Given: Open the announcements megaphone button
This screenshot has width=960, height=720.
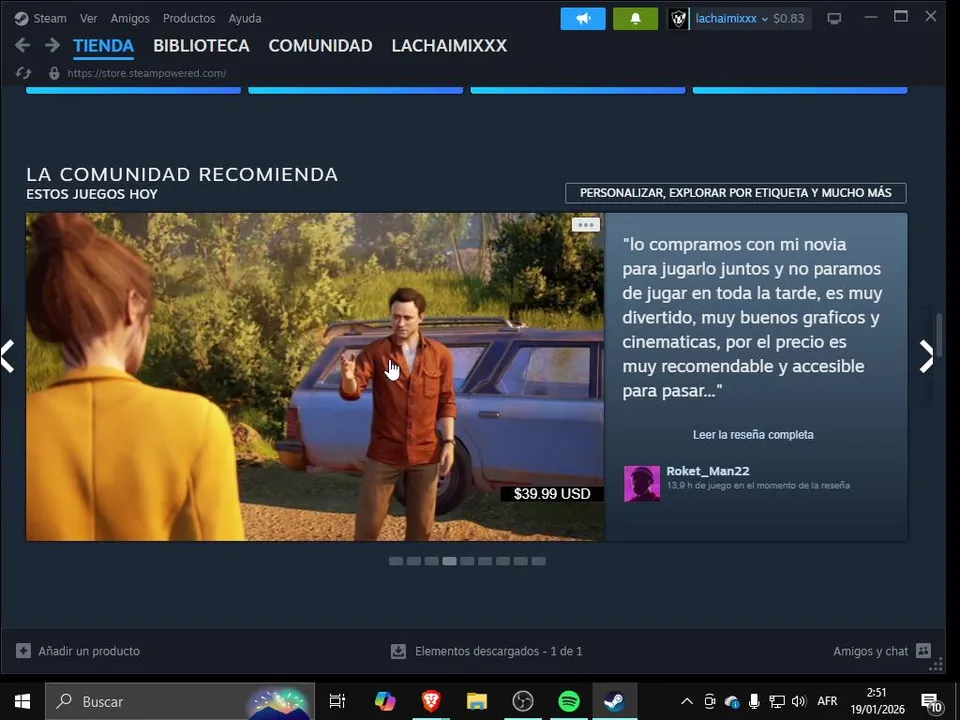Looking at the screenshot, I should (583, 18).
